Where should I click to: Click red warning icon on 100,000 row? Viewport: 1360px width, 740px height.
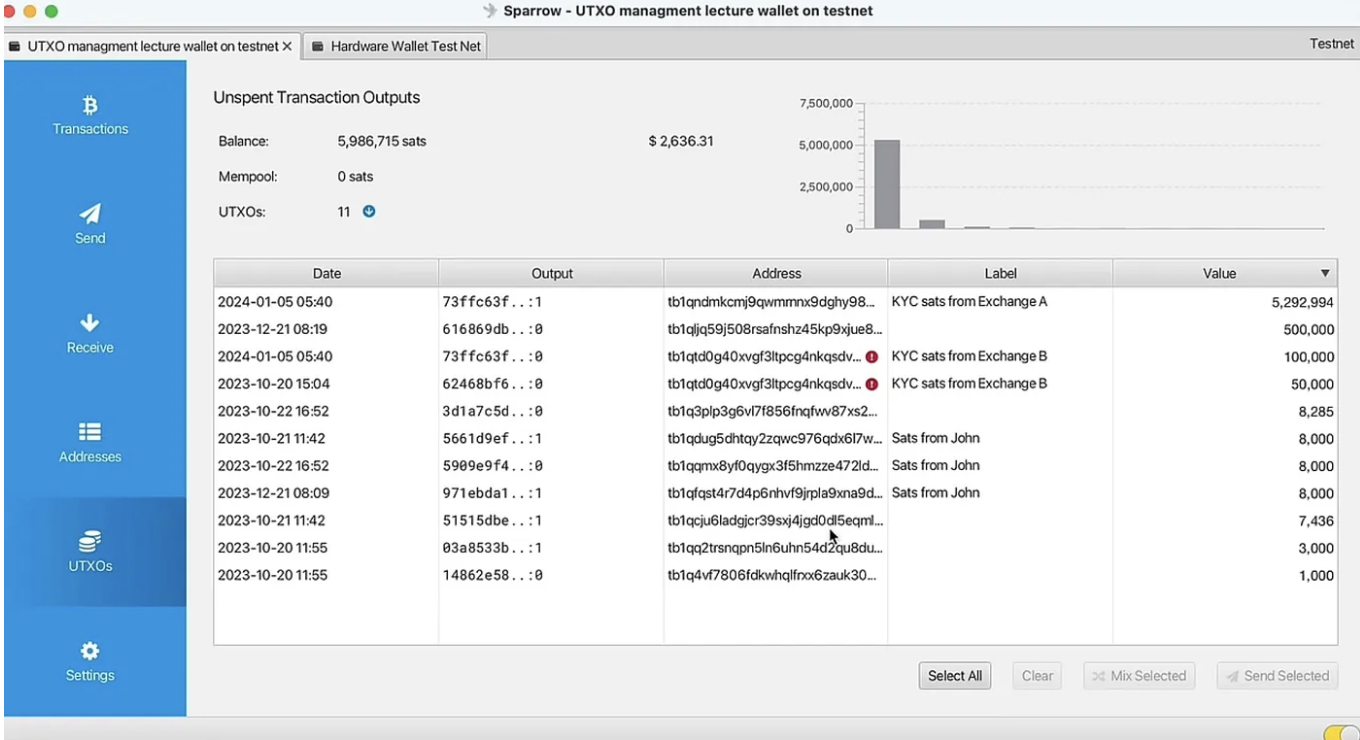[871, 357]
